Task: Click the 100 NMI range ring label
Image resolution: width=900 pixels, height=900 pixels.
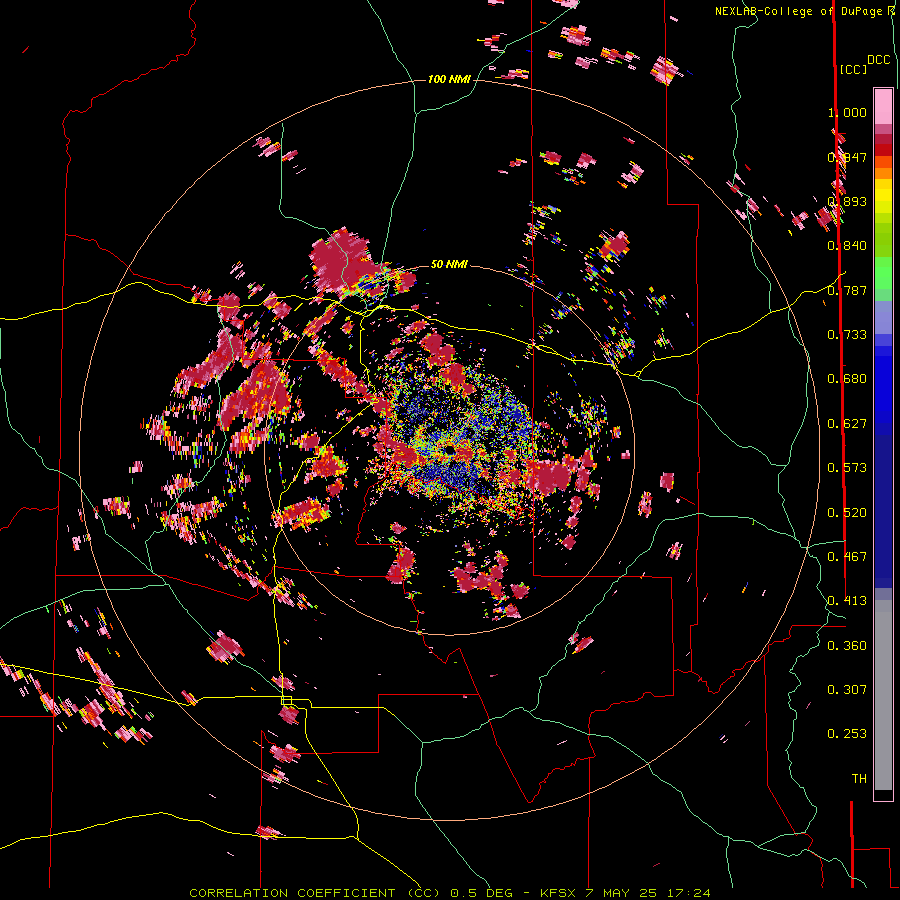Action: (x=449, y=79)
